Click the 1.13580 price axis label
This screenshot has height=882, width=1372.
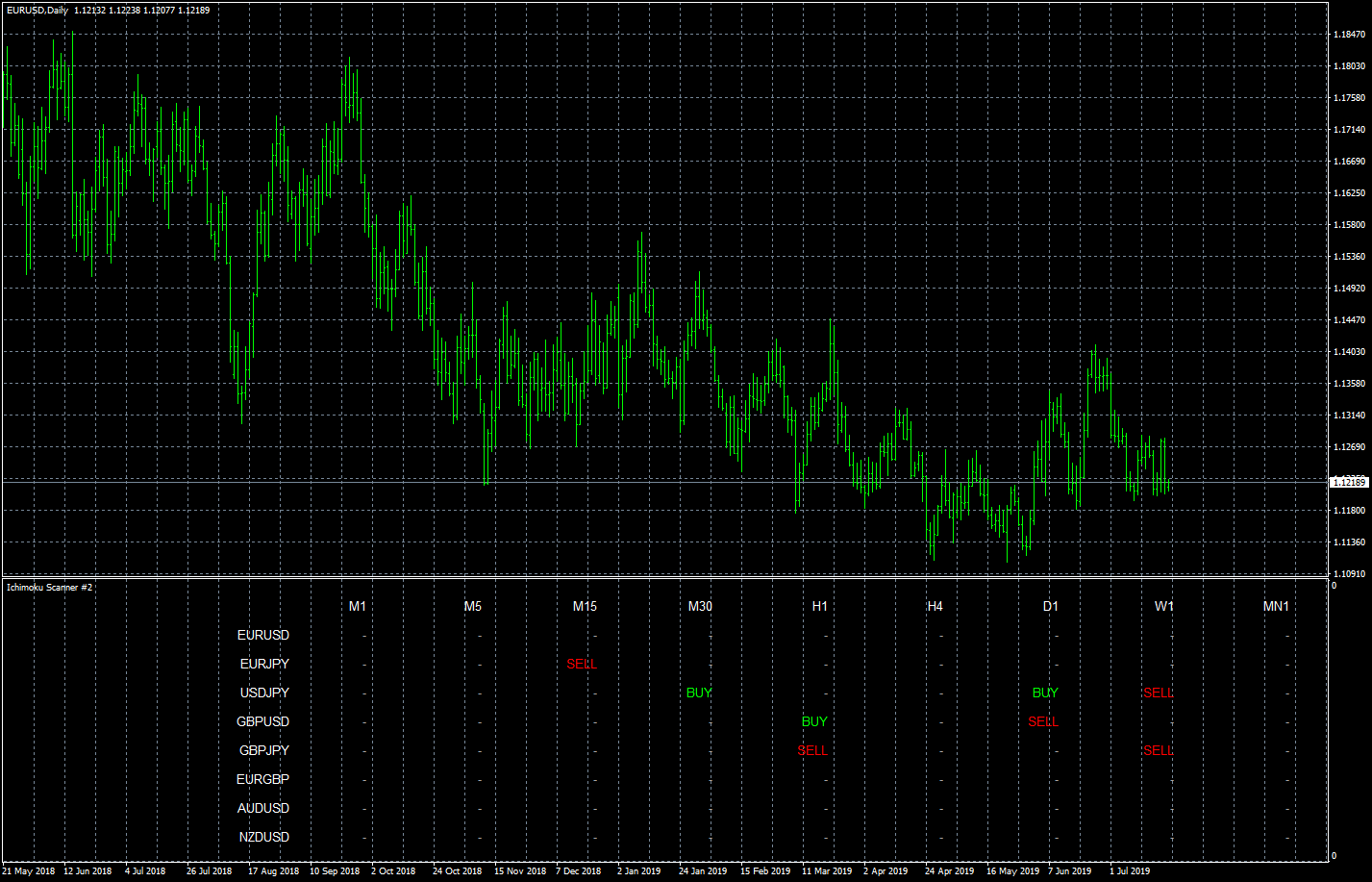point(1348,384)
